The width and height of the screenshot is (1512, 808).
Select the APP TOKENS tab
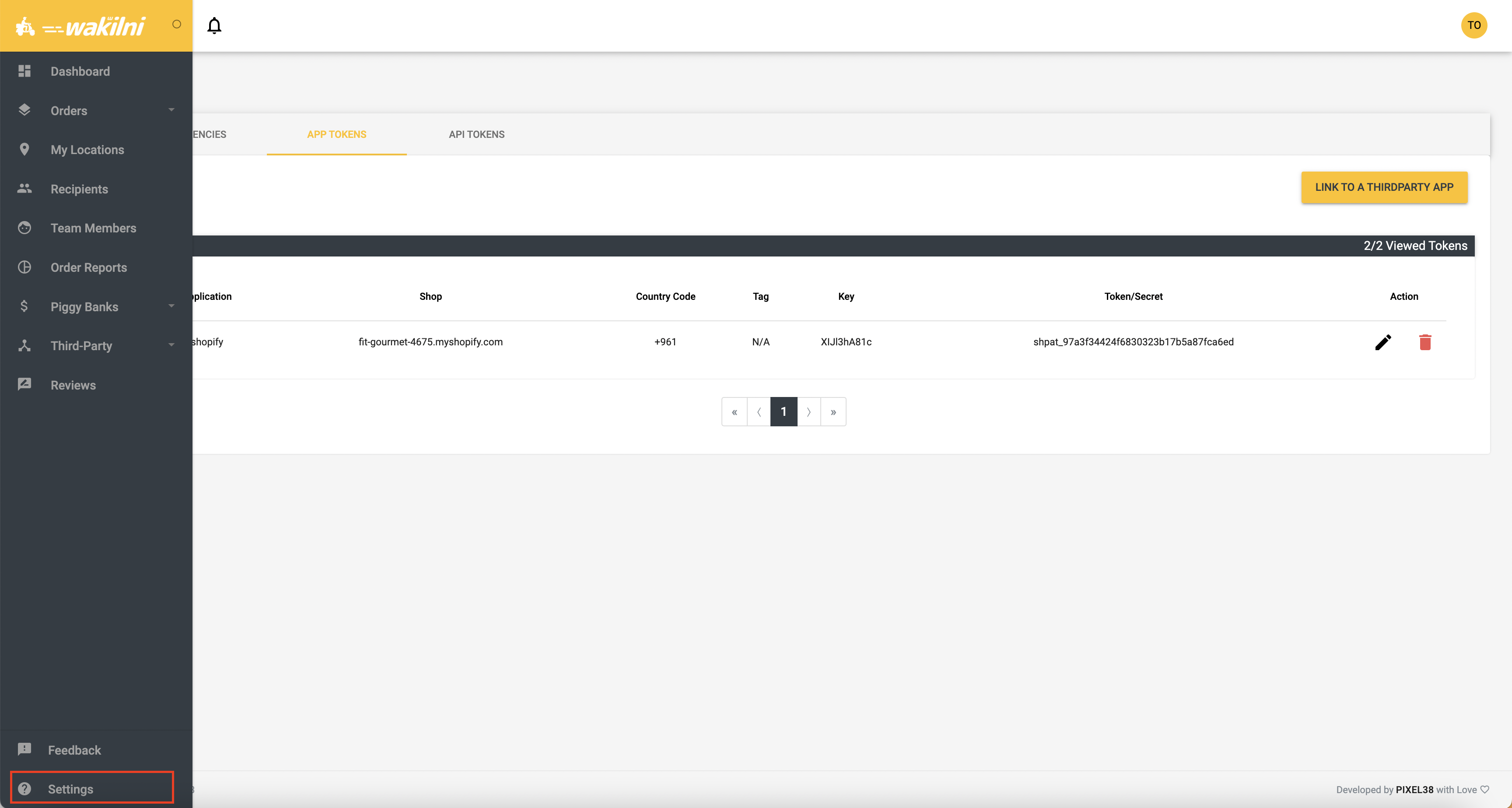pyautogui.click(x=336, y=134)
